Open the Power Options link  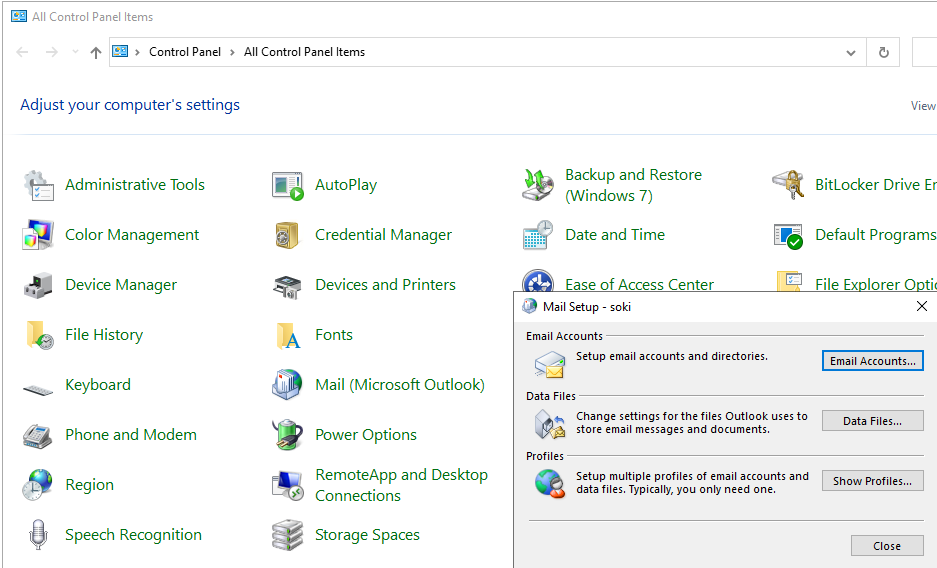pyautogui.click(x=366, y=435)
